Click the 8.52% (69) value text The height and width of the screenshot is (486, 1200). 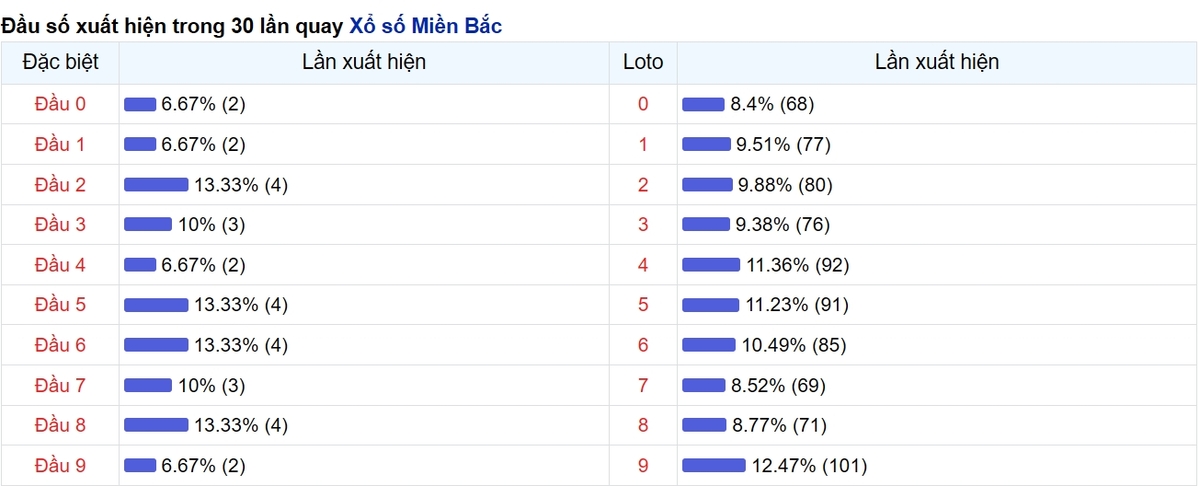779,385
